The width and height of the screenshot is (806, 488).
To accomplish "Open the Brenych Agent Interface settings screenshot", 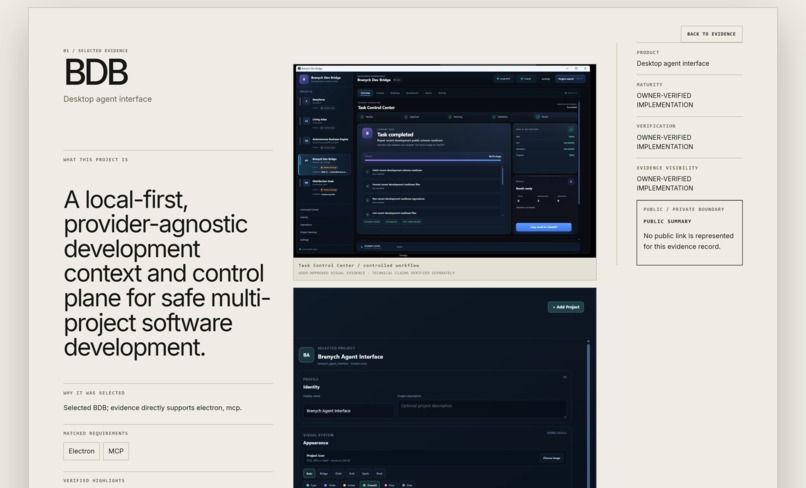I will [x=445, y=388].
